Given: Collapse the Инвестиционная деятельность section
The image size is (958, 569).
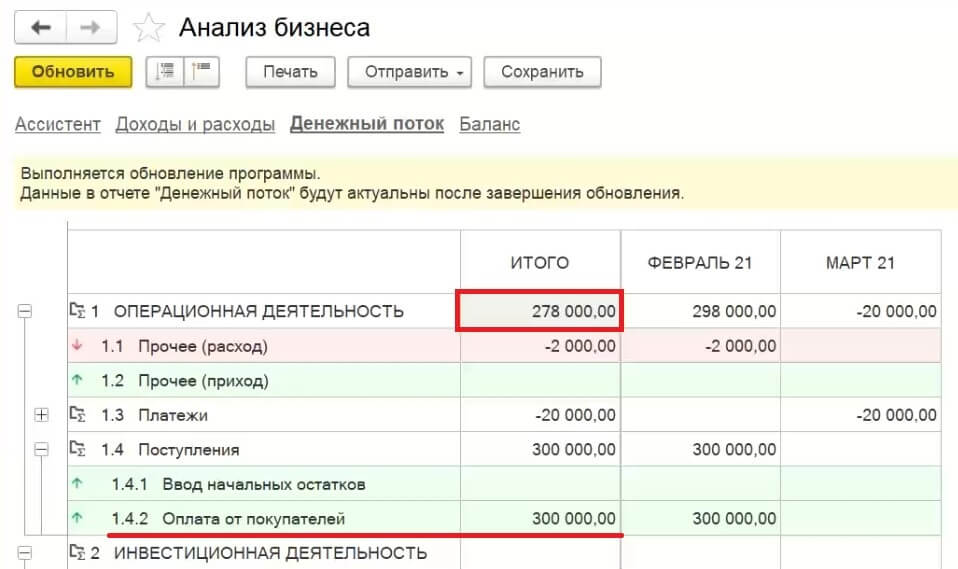Looking at the screenshot, I should click(24, 553).
